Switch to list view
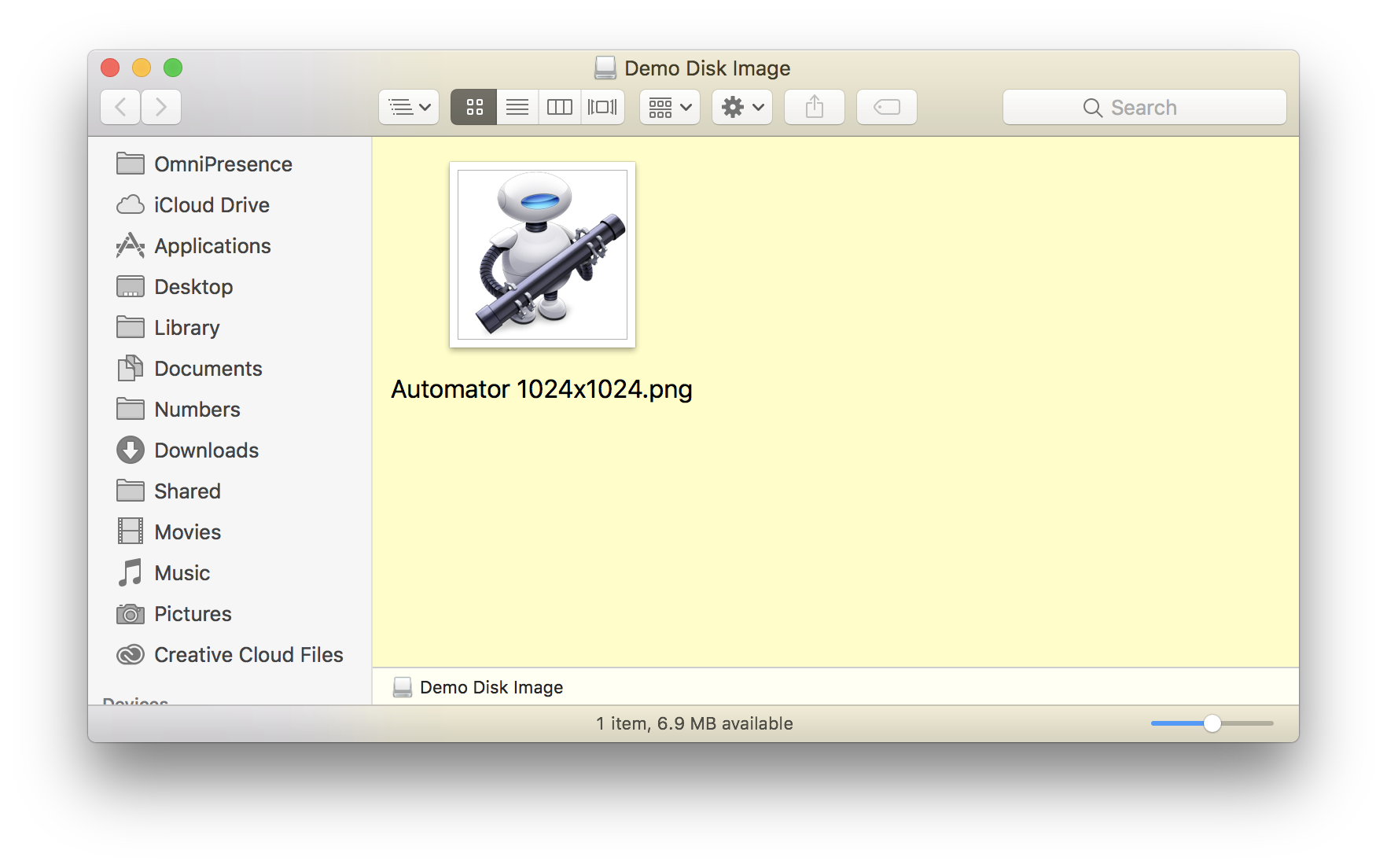The width and height of the screenshot is (1387, 868). (516, 107)
